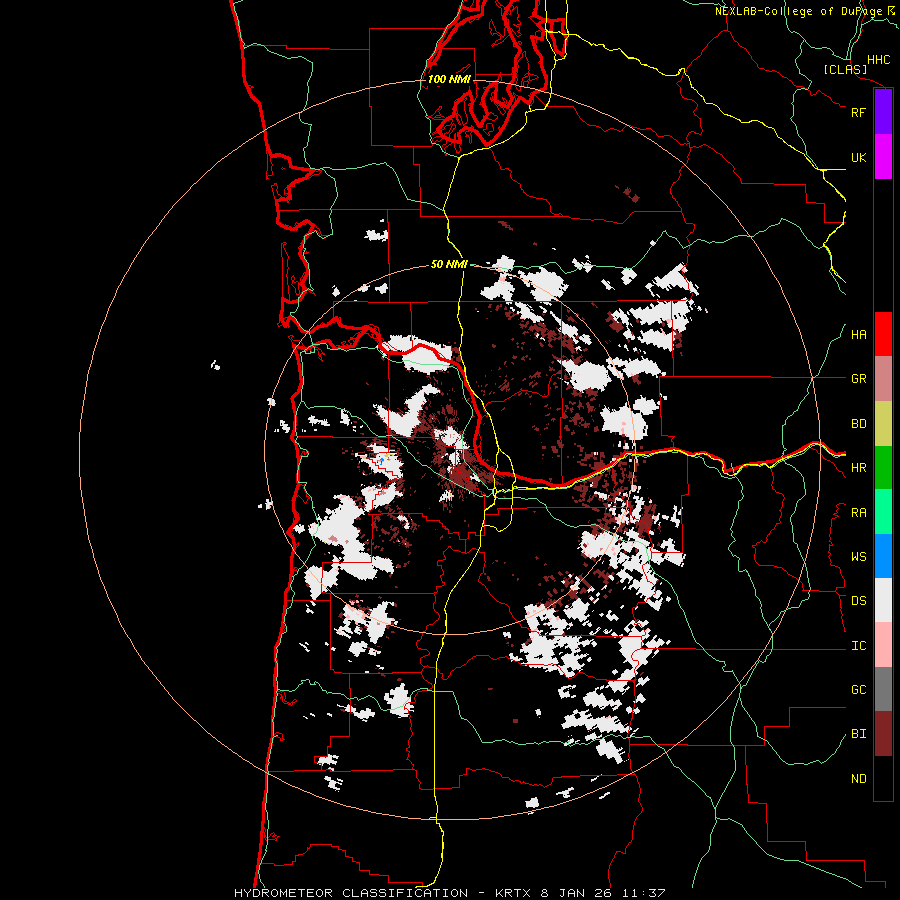Screen dimensions: 900x900
Task: Click the UK magenta legend swatch
Action: click(x=883, y=157)
